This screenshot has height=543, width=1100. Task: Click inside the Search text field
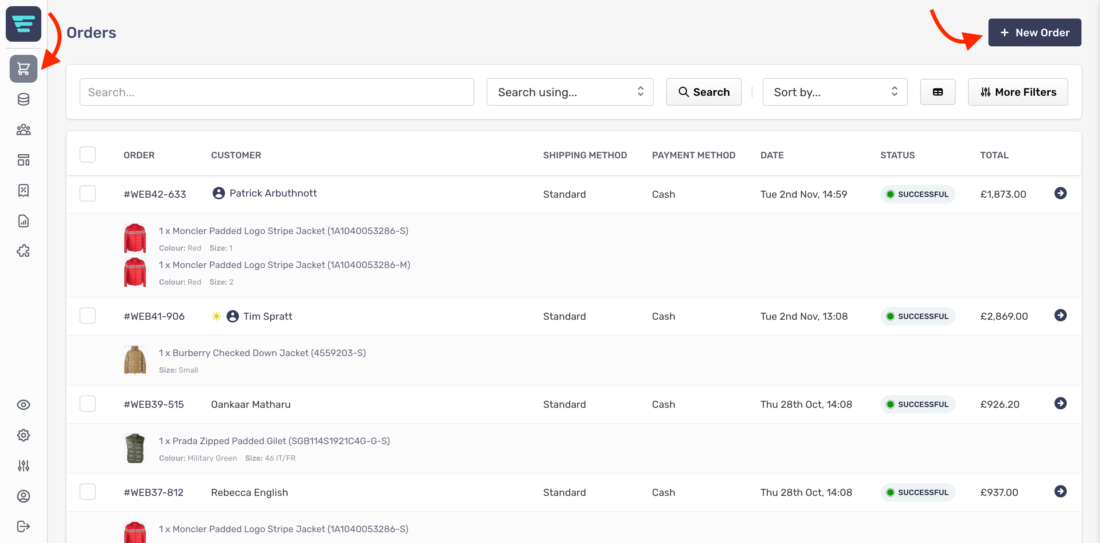click(x=277, y=92)
